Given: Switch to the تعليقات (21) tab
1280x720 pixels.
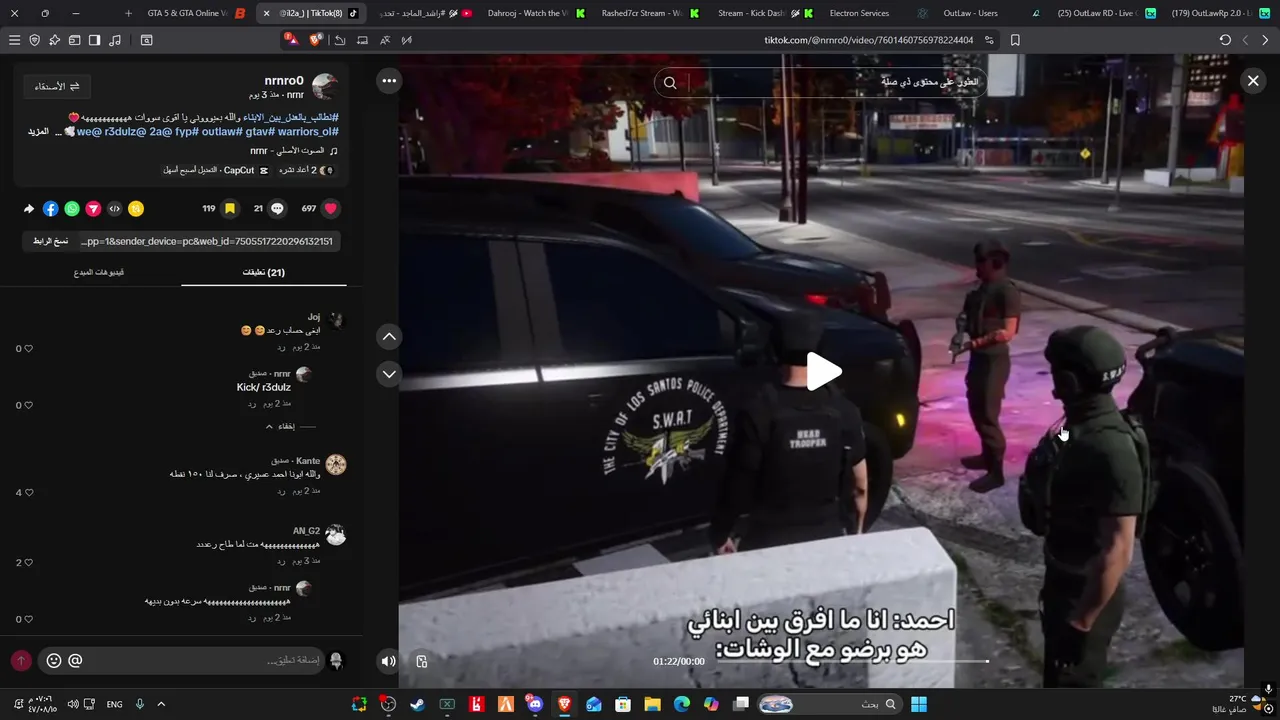Looking at the screenshot, I should click(264, 272).
